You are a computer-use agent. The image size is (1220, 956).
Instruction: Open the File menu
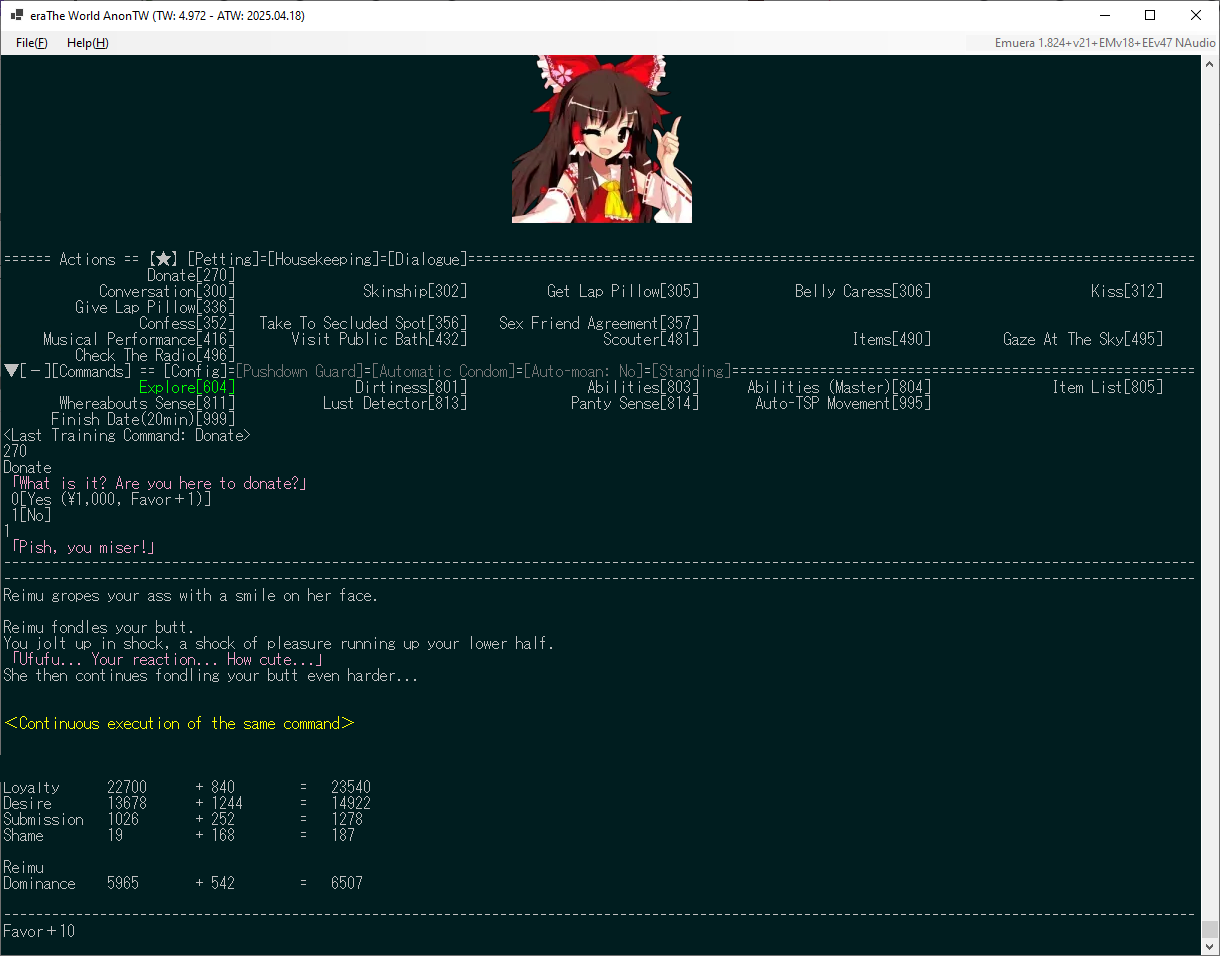click(31, 43)
